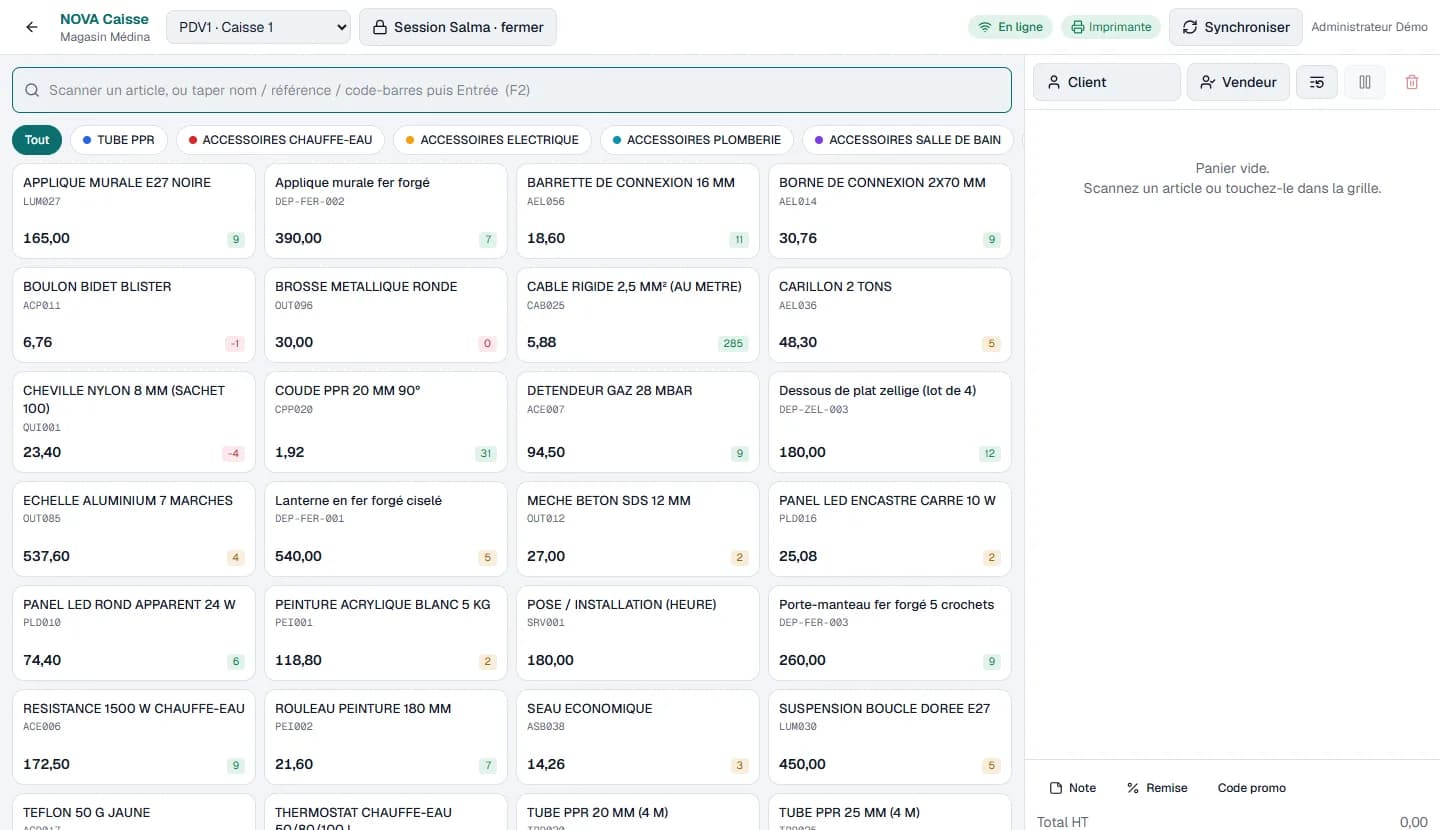Add CARILLON 2 TONS to the cart
Viewport: 1440px width, 830px height.
click(890, 315)
